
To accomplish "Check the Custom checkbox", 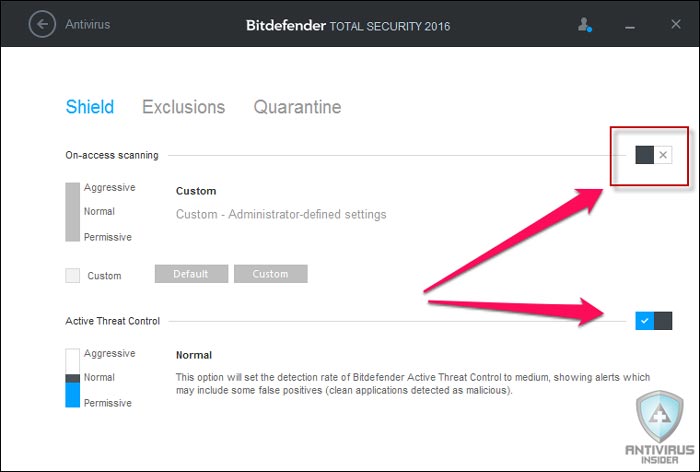I will click(72, 275).
